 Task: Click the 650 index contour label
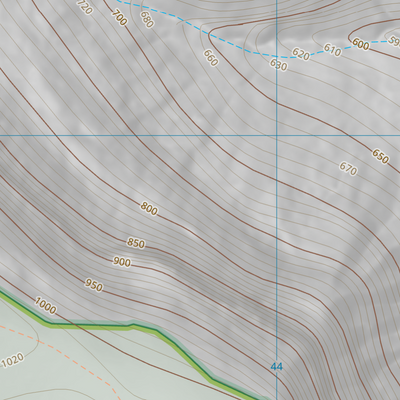[380, 156]
